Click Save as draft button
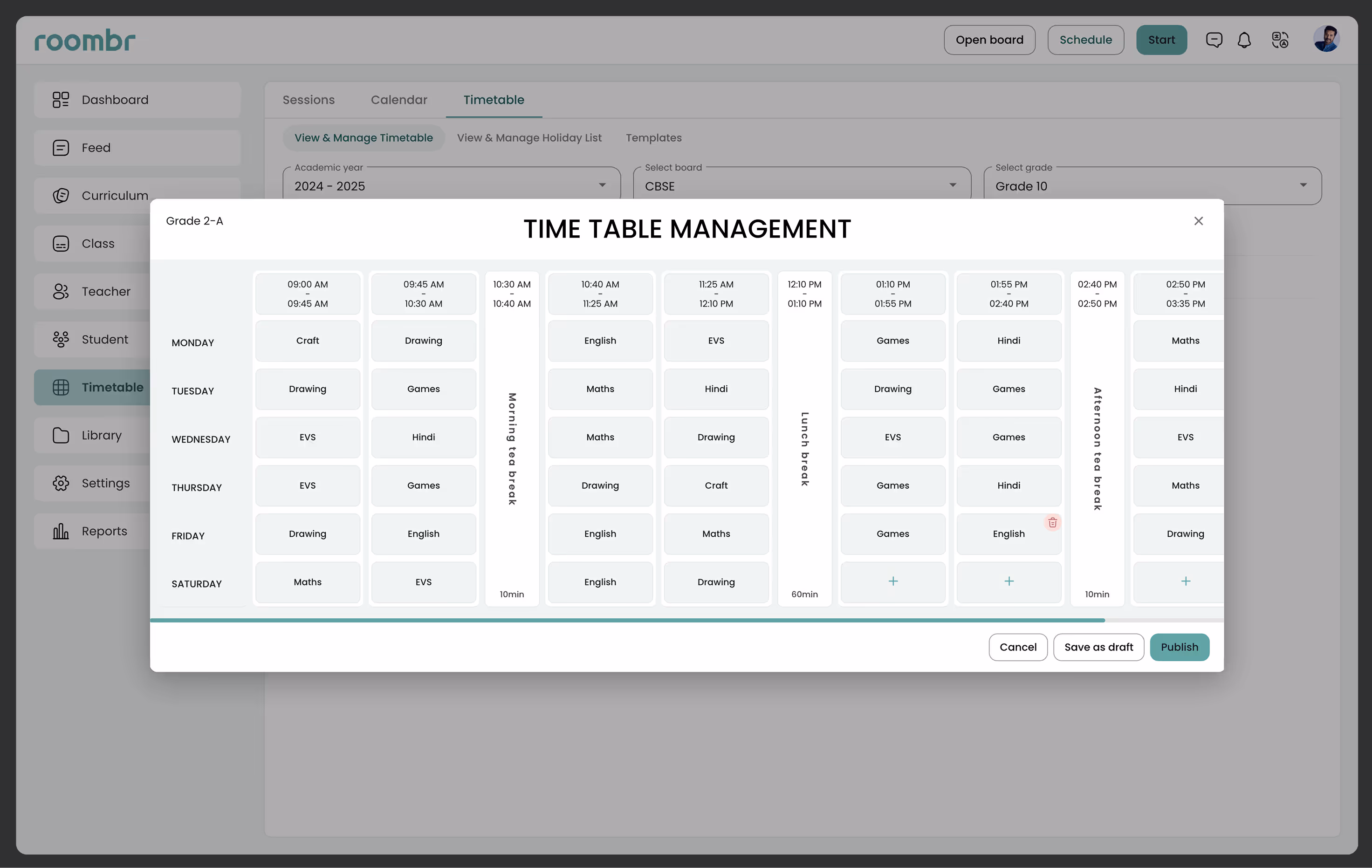Screen dimensions: 1372x868 click(x=1098, y=647)
